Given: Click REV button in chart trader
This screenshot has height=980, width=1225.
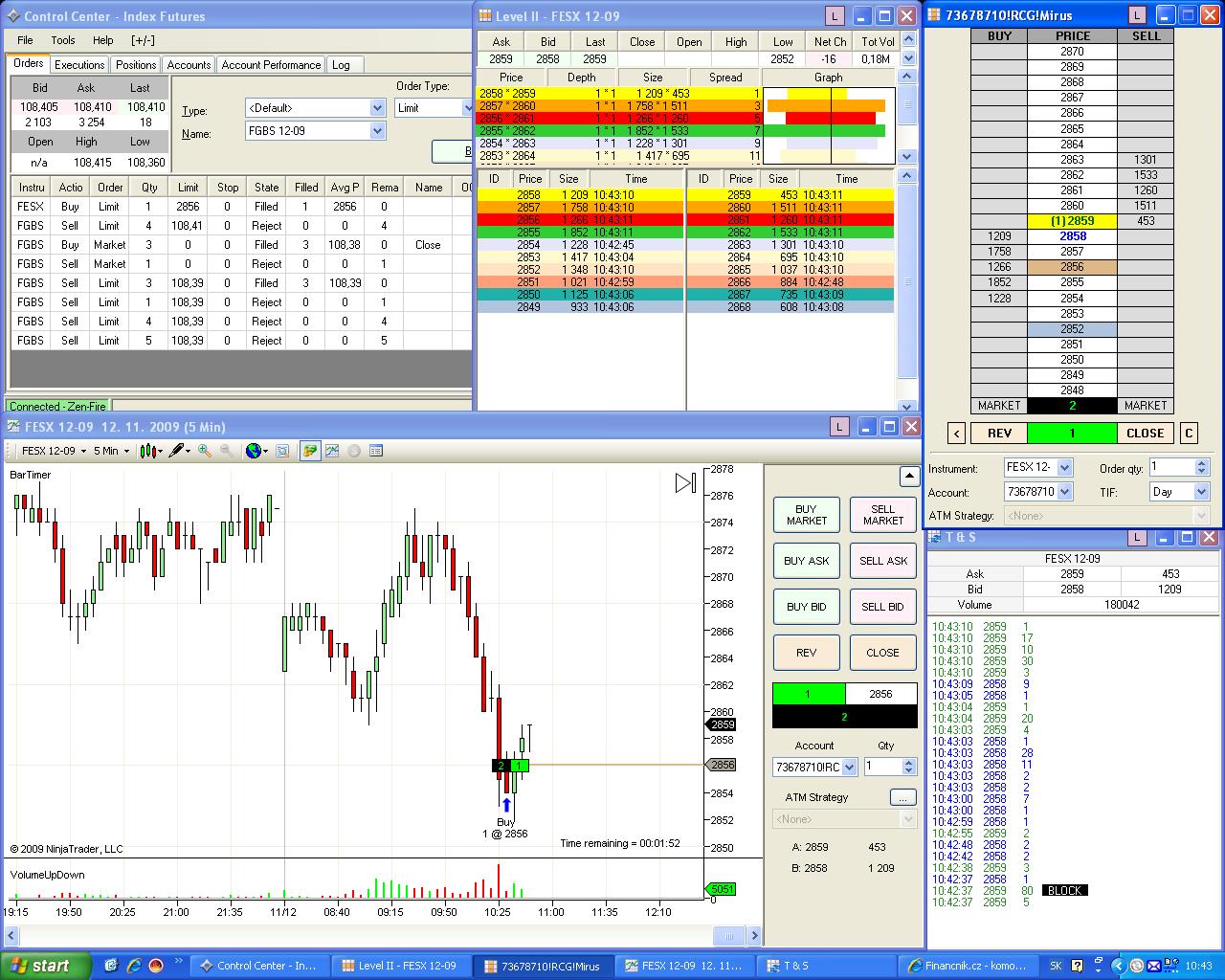Looking at the screenshot, I should coord(807,653).
